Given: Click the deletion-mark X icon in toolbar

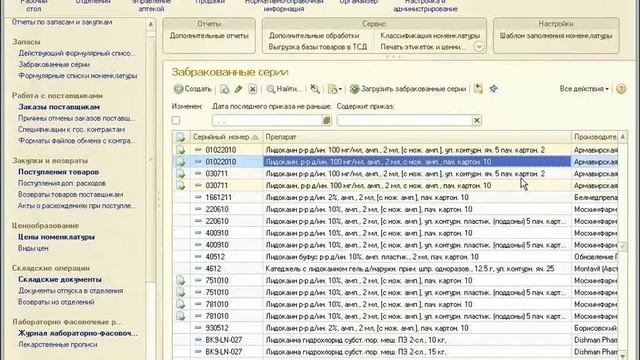Looking at the screenshot, I should tap(253, 89).
